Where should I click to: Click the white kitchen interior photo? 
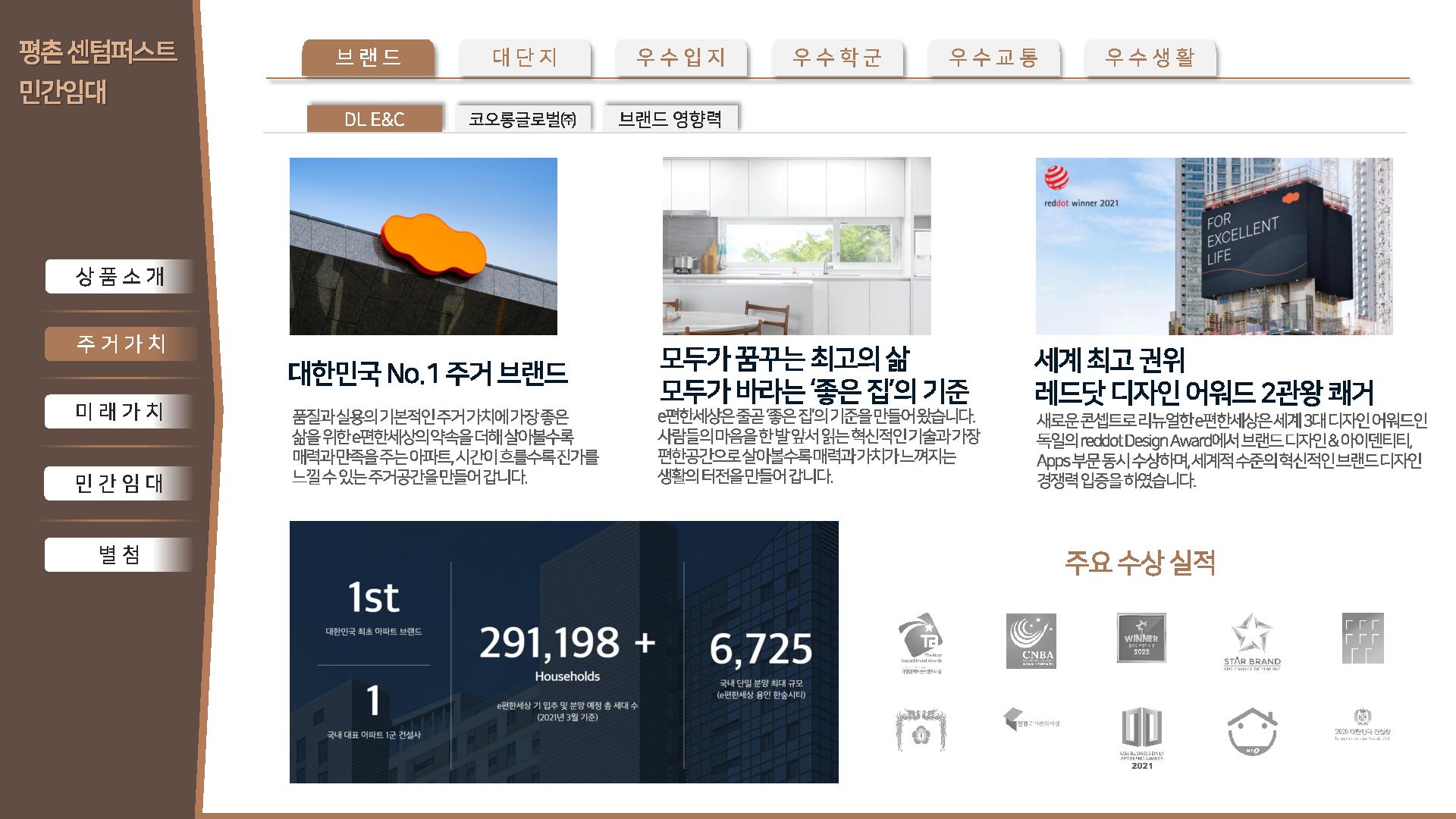point(796,246)
